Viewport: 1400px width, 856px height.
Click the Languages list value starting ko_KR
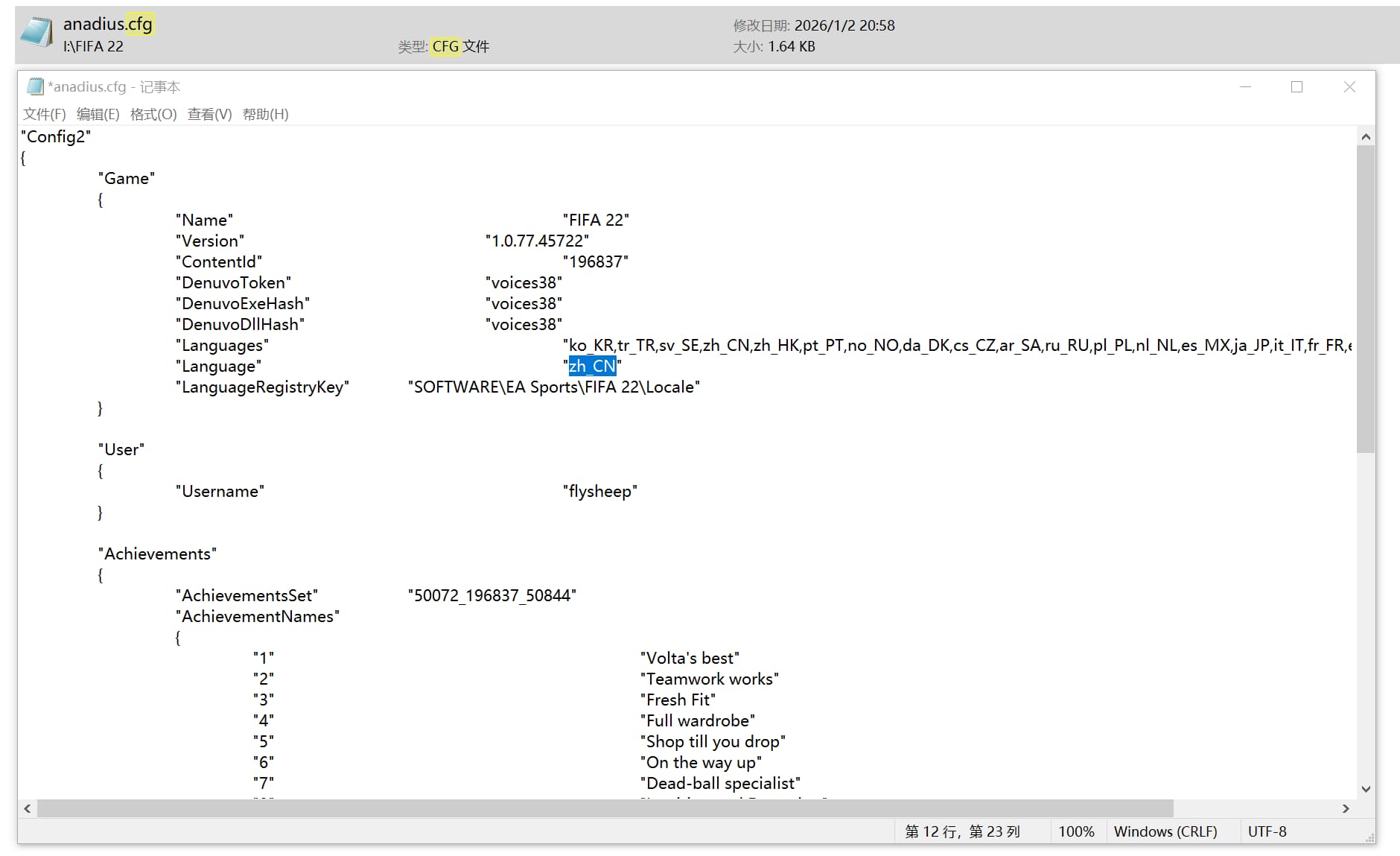[x=958, y=345]
